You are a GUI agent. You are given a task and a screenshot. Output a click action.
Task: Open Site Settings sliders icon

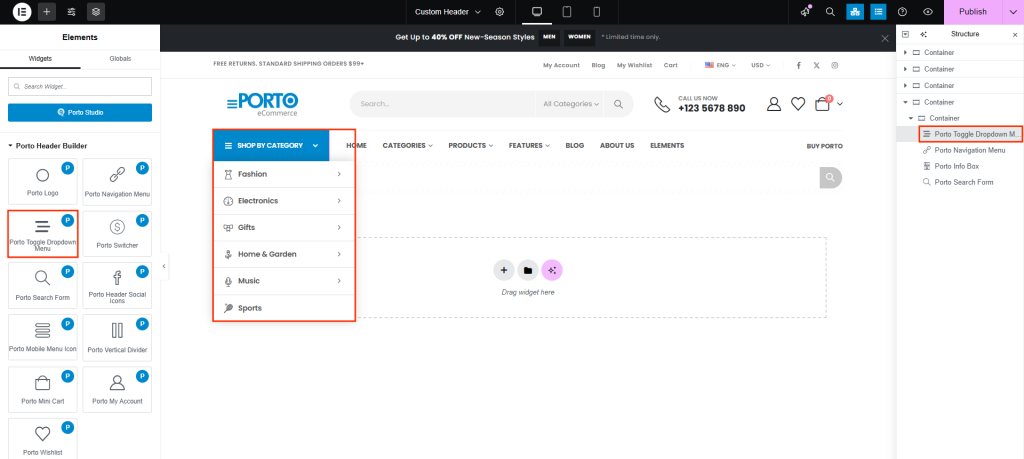click(71, 12)
